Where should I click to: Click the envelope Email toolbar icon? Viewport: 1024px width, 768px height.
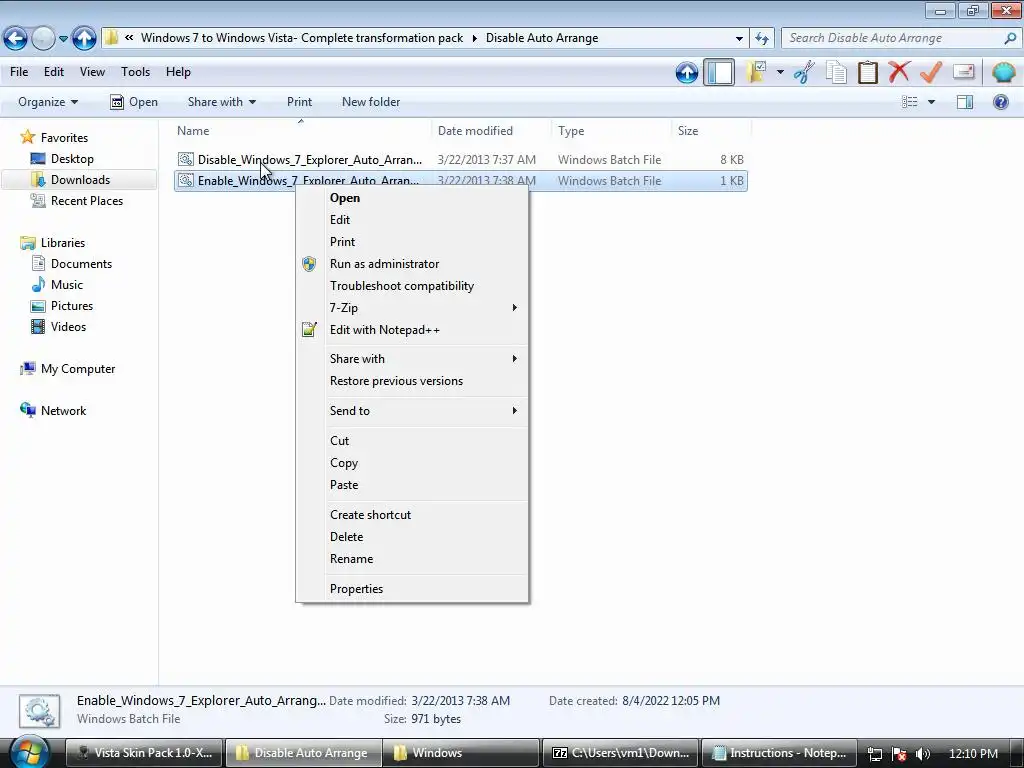pos(963,72)
